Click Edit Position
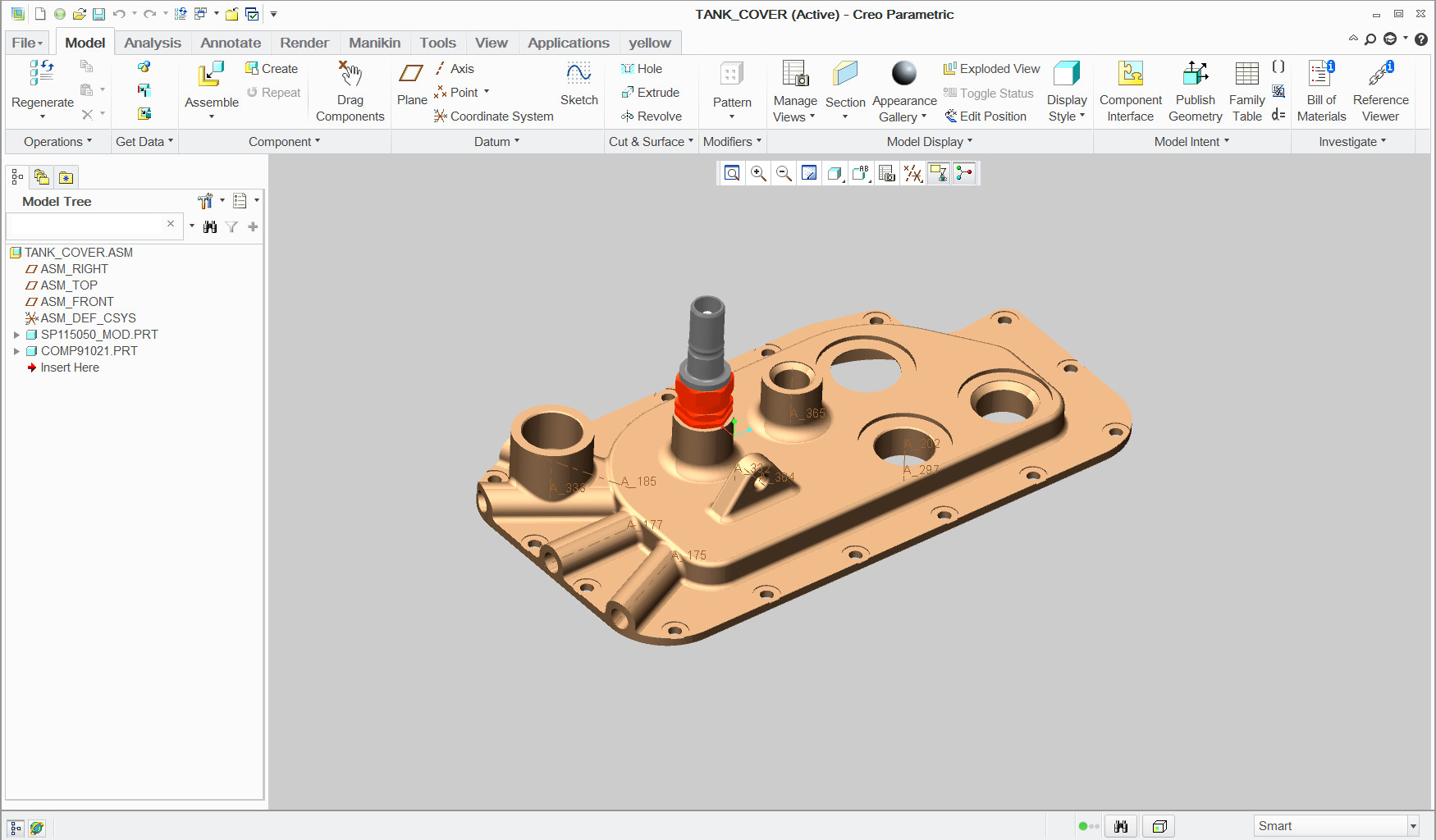The width and height of the screenshot is (1436, 840). click(986, 116)
